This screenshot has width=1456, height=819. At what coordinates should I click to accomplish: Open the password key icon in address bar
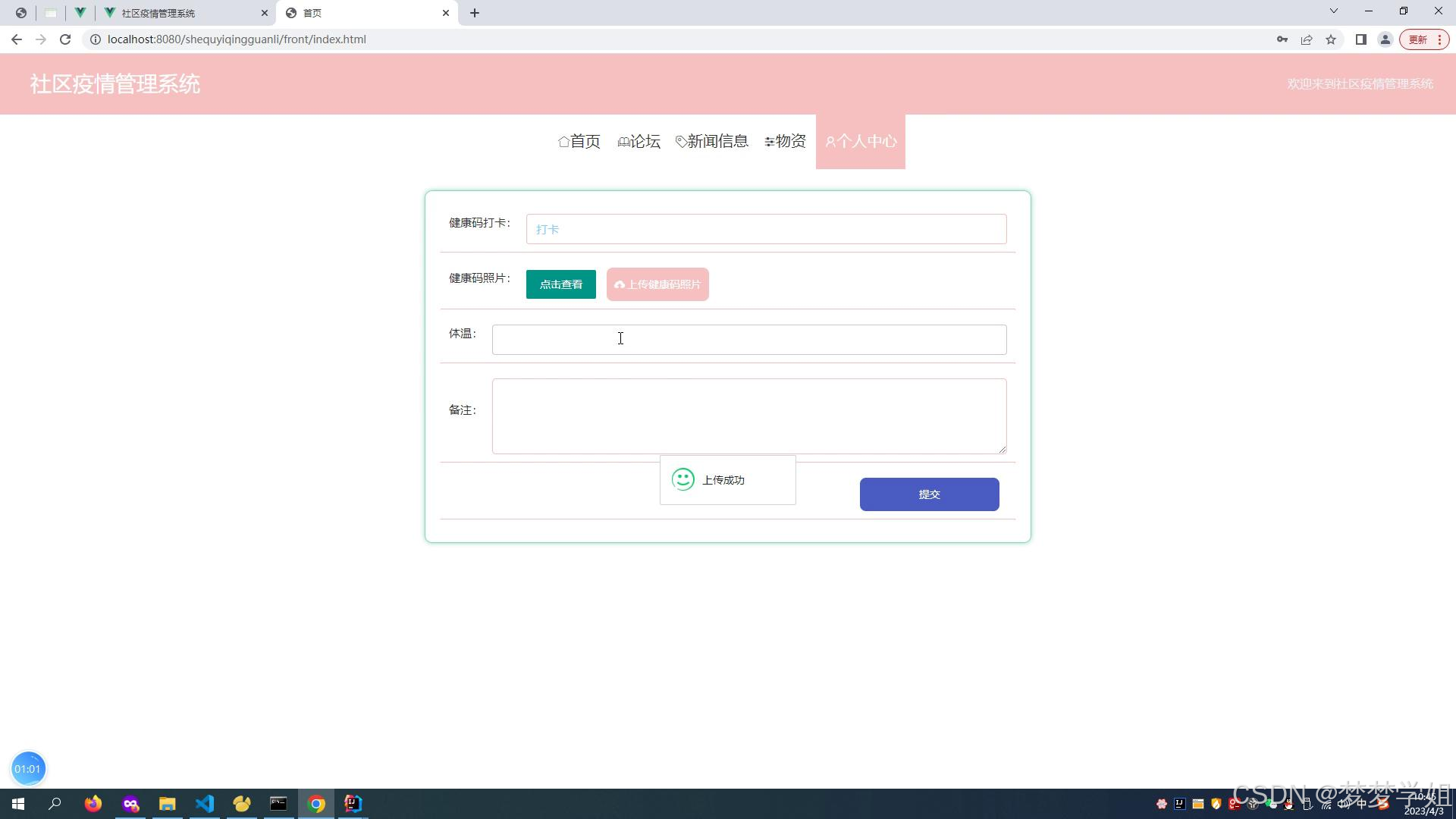pos(1282,39)
